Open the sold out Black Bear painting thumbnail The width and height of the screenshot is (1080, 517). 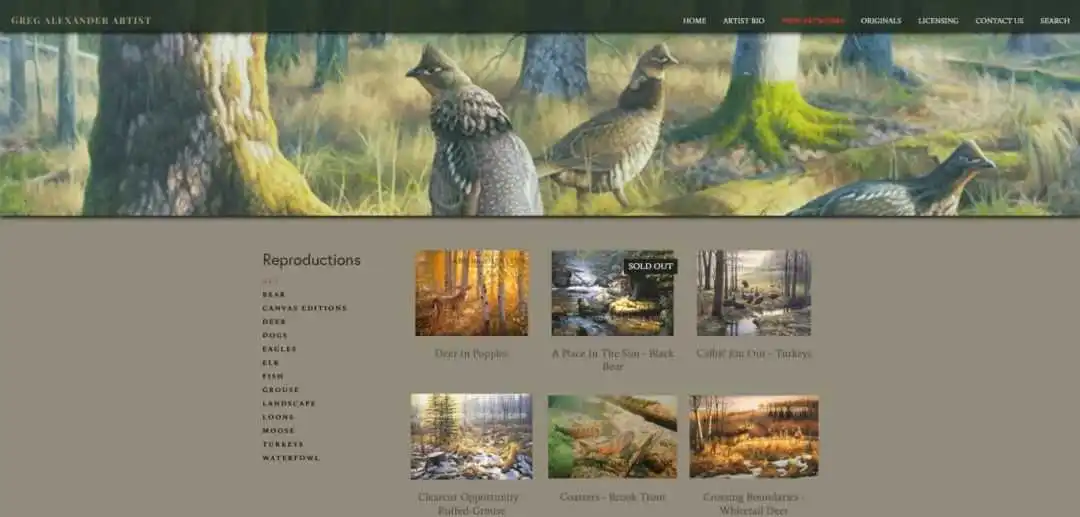(612, 293)
